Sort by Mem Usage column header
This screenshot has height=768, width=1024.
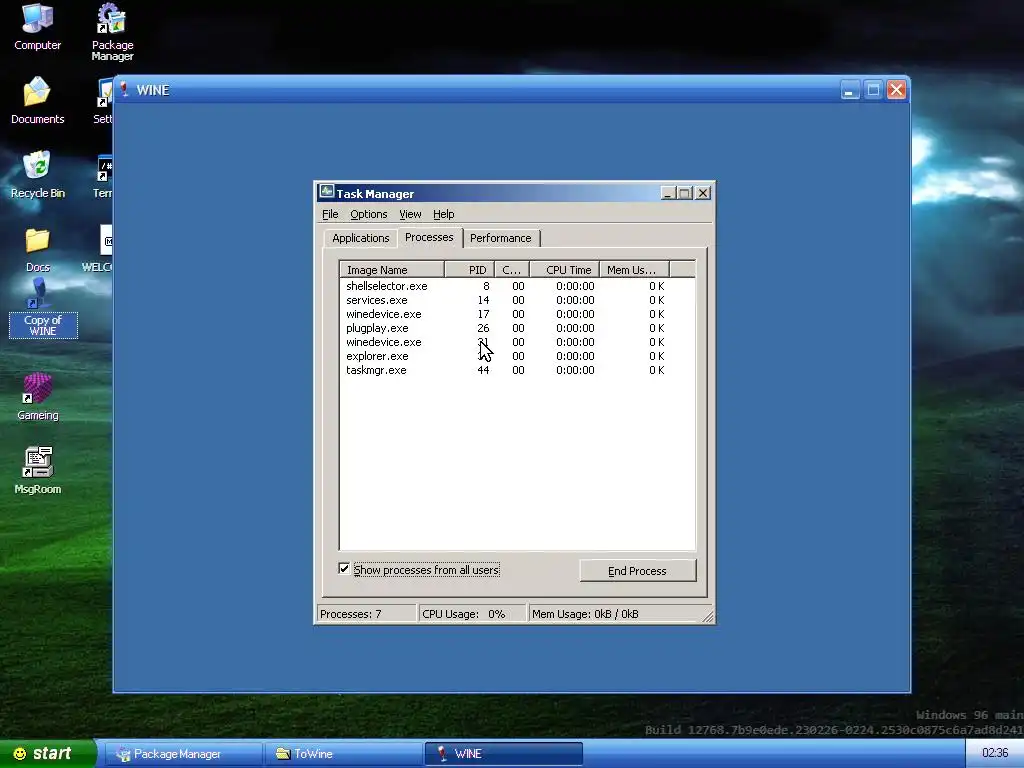635,270
